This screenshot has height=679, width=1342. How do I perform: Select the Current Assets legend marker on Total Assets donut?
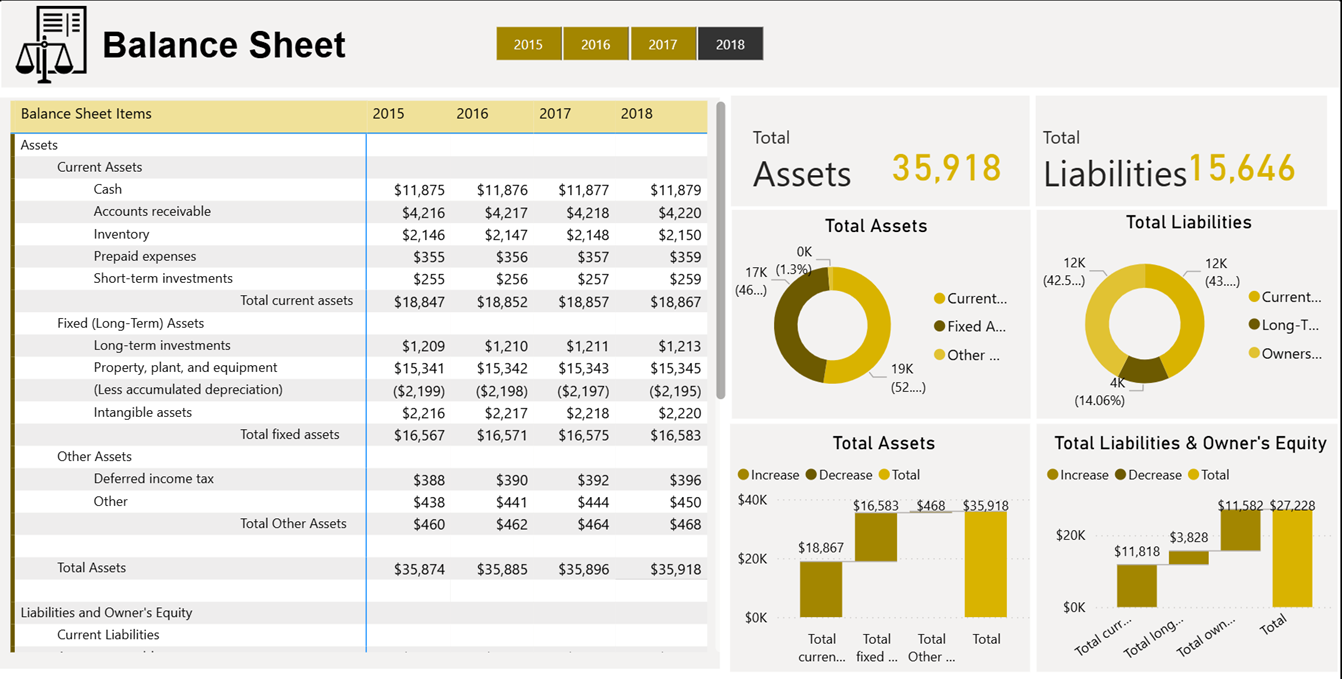(x=942, y=298)
